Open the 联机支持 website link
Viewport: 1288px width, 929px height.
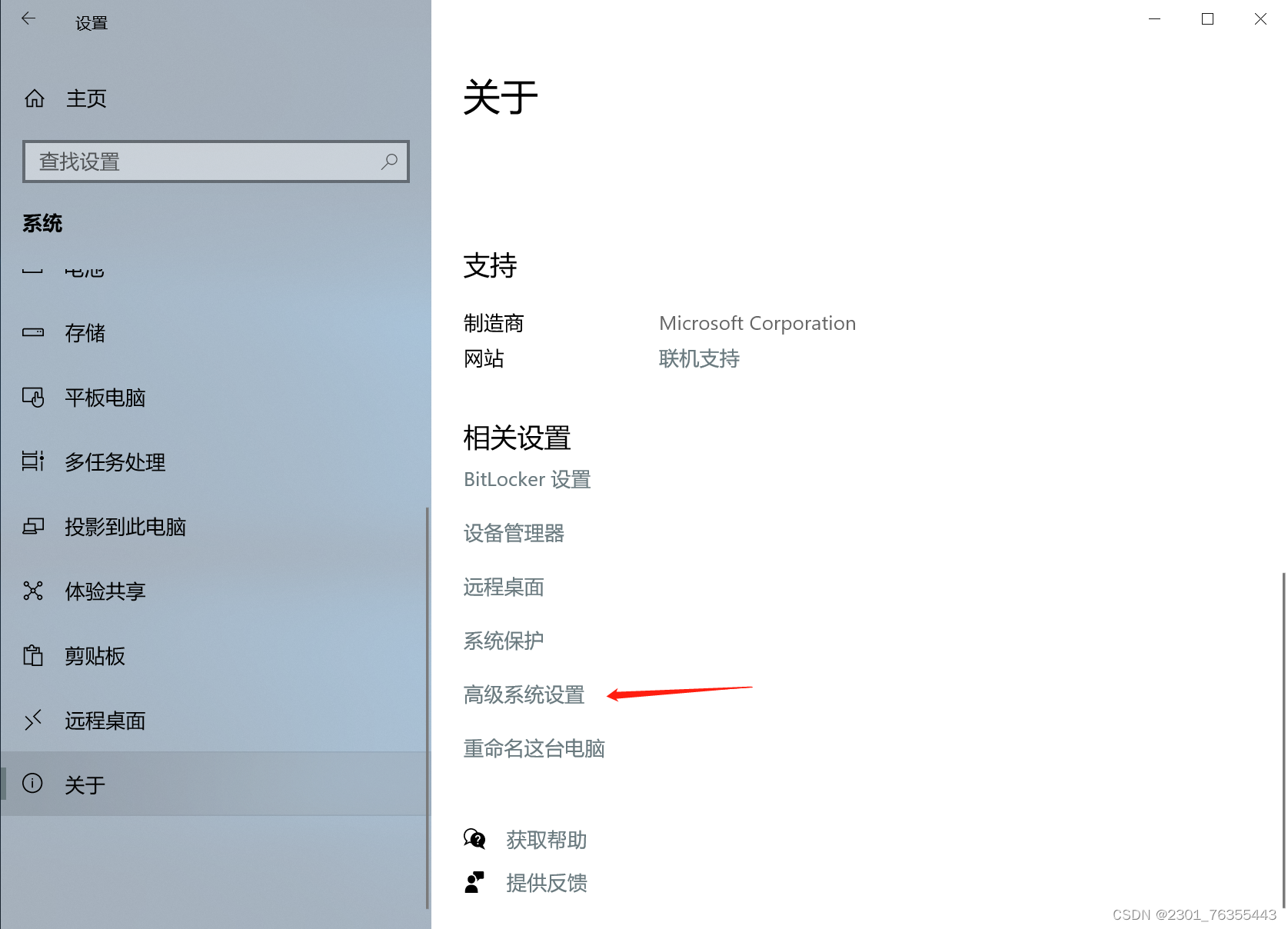pos(699,358)
